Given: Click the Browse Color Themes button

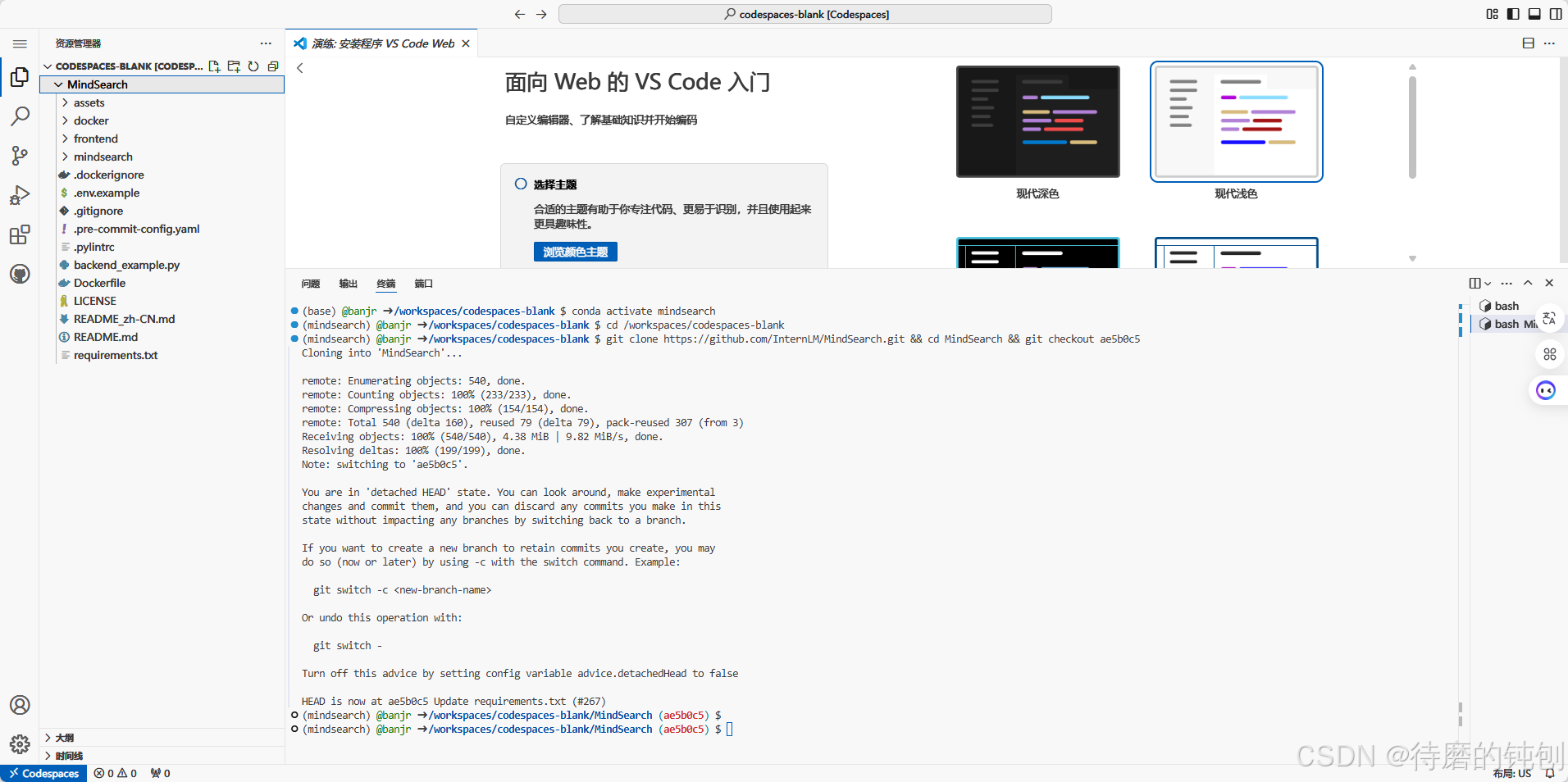Looking at the screenshot, I should (576, 252).
